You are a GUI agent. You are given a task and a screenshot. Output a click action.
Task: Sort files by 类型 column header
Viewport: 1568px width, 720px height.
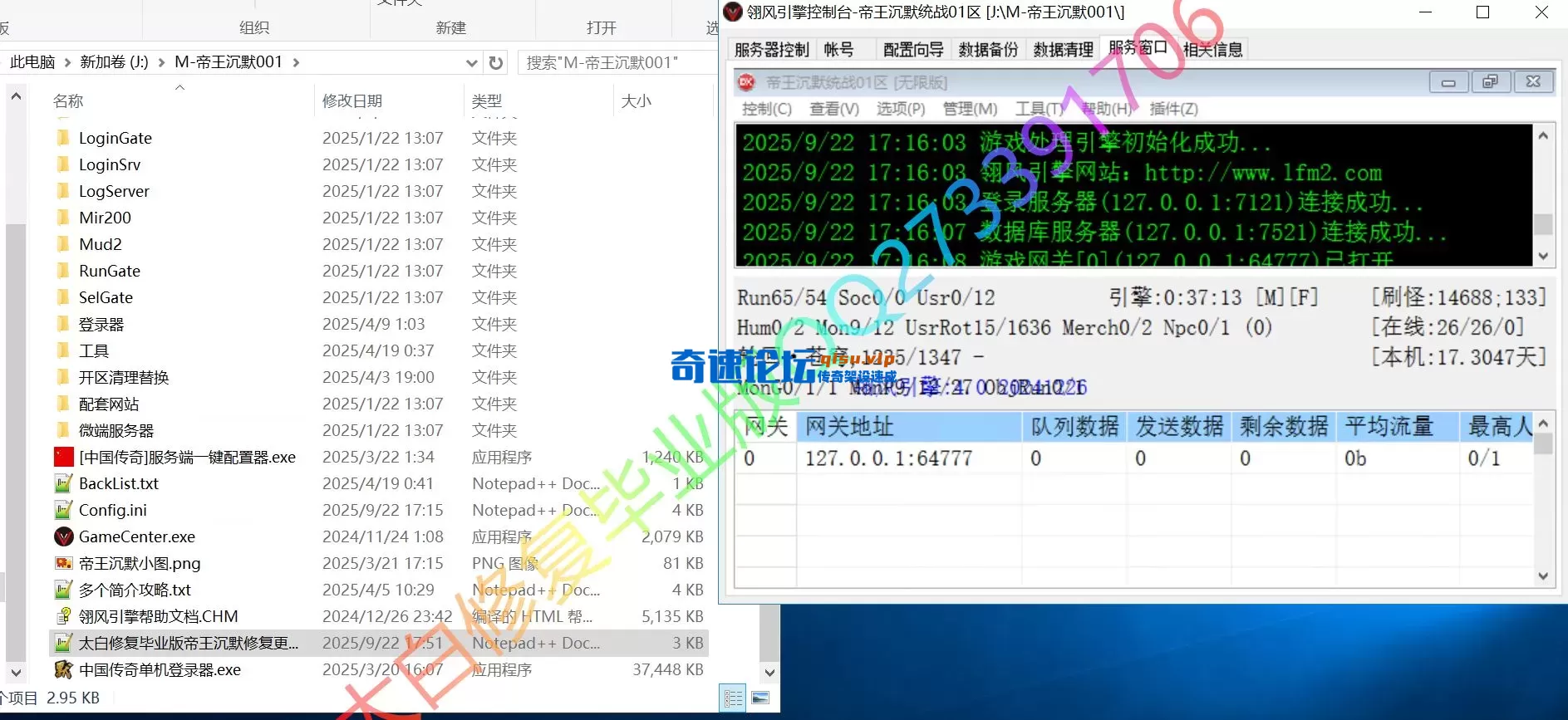[538, 100]
